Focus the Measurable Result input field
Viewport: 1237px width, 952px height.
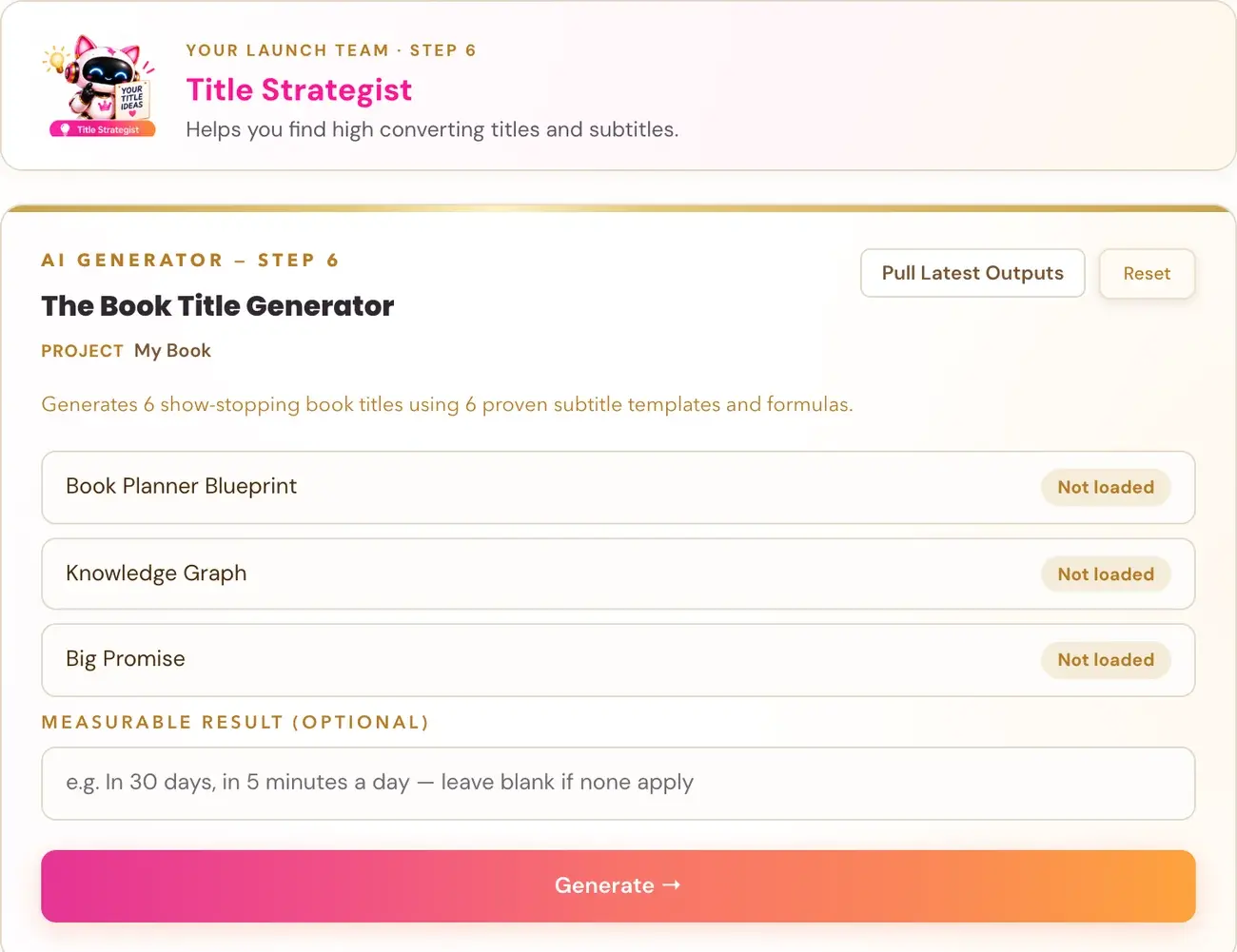tap(618, 783)
